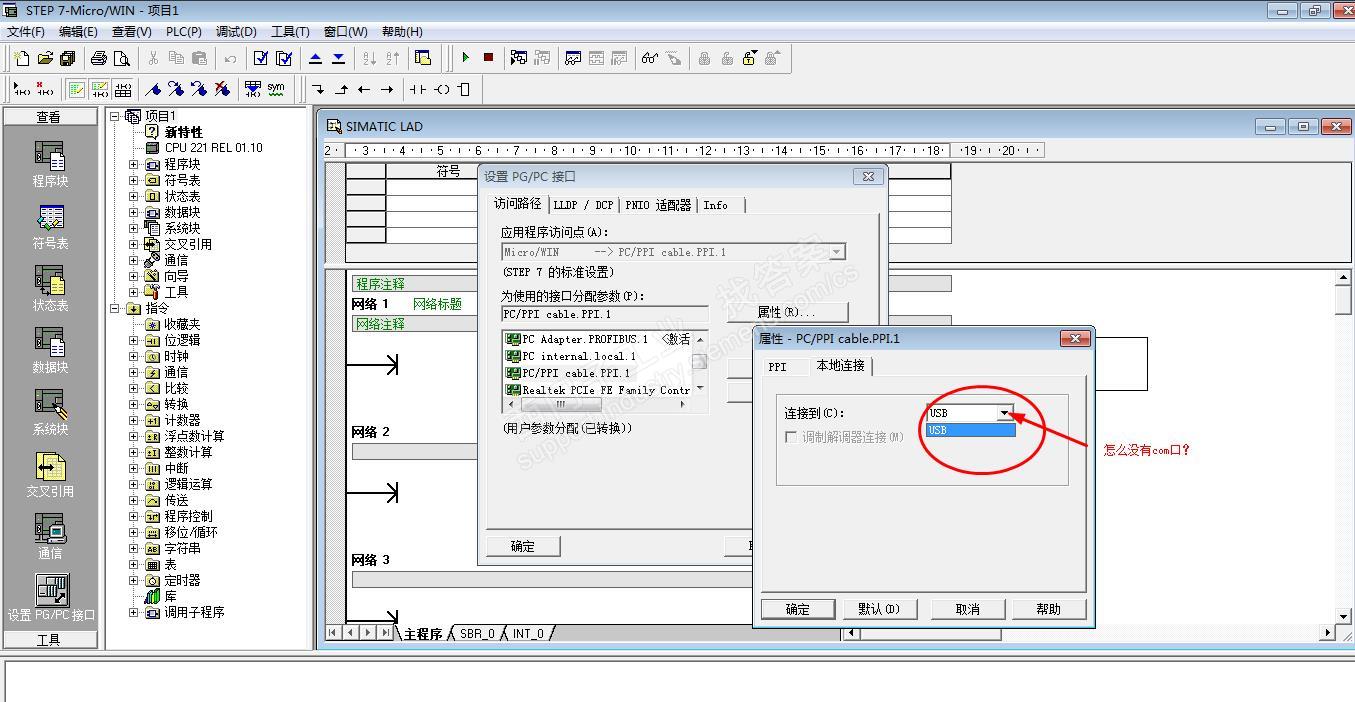Open the 文件(F) menu
The image size is (1355, 702).
pyautogui.click(x=26, y=32)
